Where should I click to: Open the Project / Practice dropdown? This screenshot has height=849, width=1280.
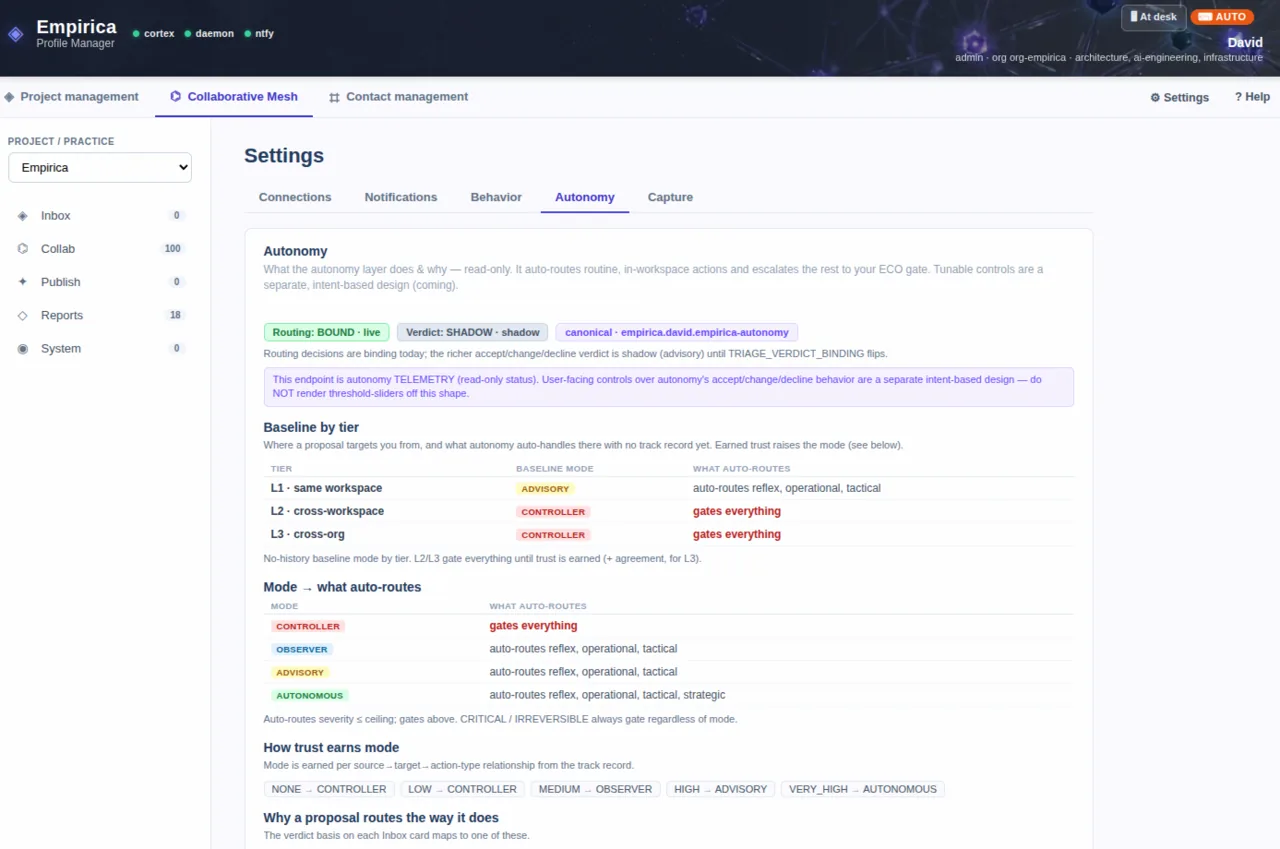[x=100, y=168]
